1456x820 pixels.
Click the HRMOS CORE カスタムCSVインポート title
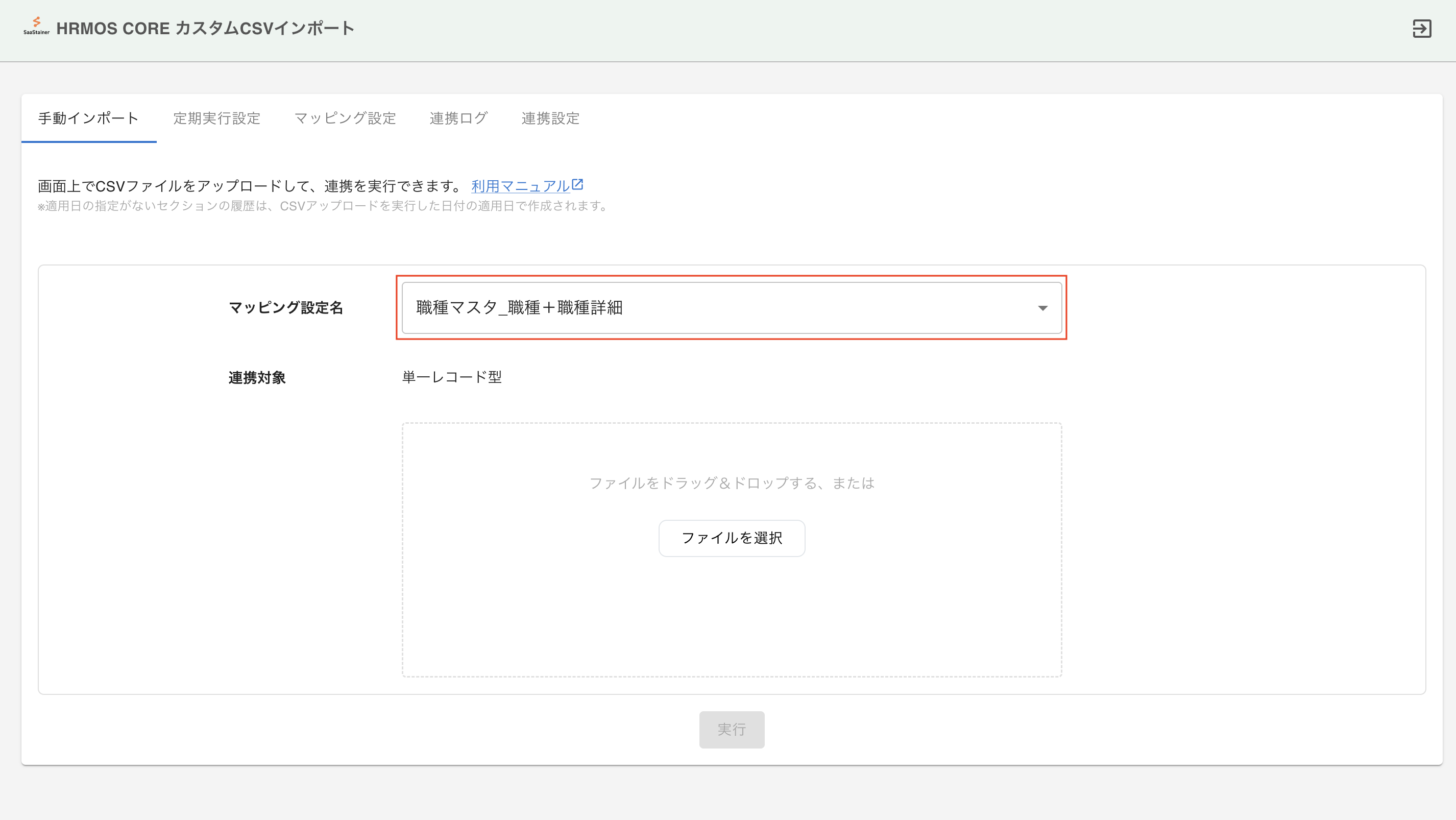(x=205, y=28)
